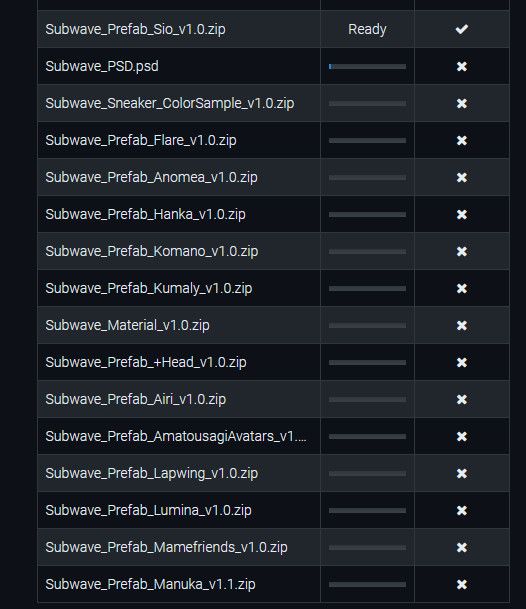Viewport: 526px width, 609px height.
Task: Cancel the Subwave_Prefab_Komano_v1.0.zip upload
Action: coord(462,251)
